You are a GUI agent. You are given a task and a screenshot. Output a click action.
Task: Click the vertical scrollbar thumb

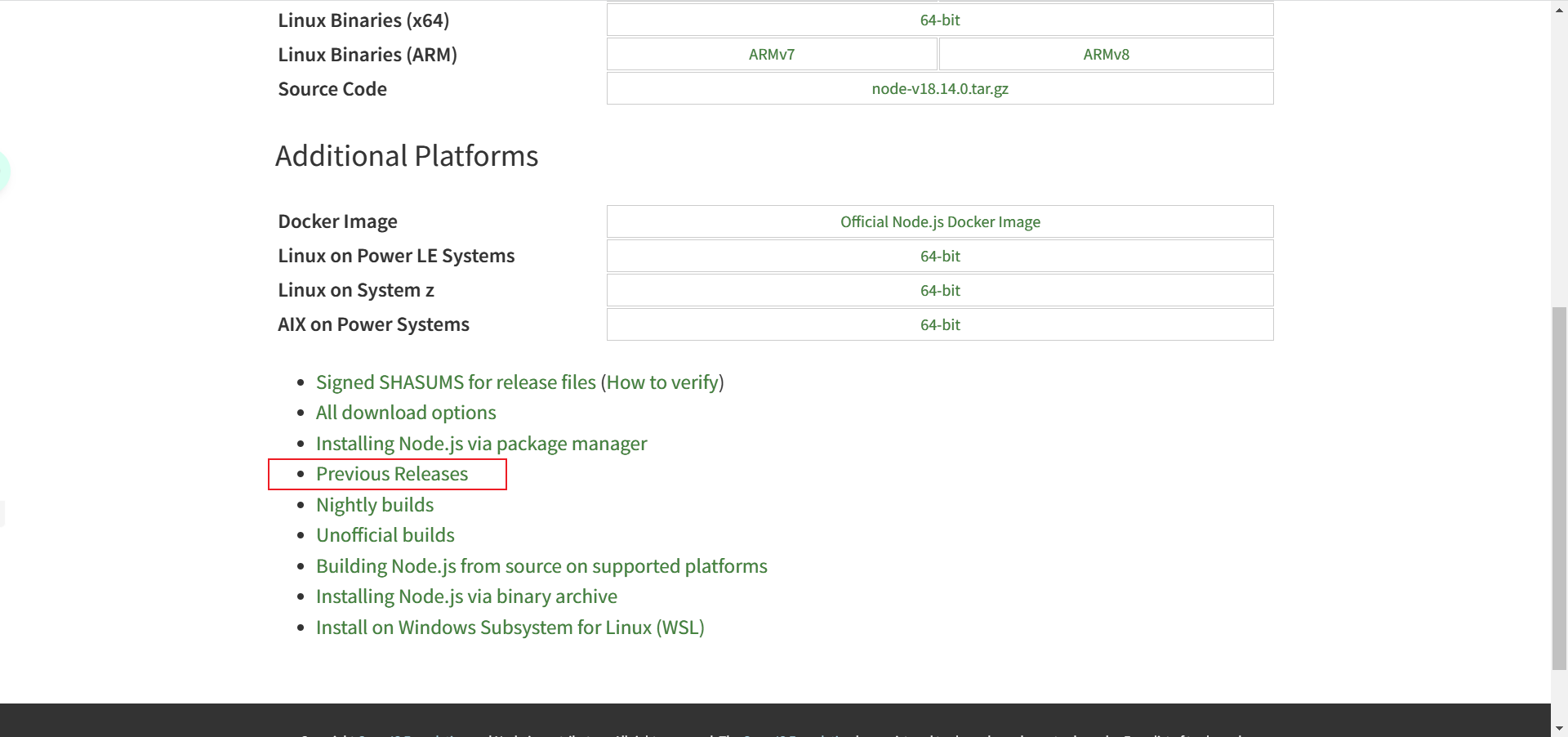pyautogui.click(x=1559, y=488)
